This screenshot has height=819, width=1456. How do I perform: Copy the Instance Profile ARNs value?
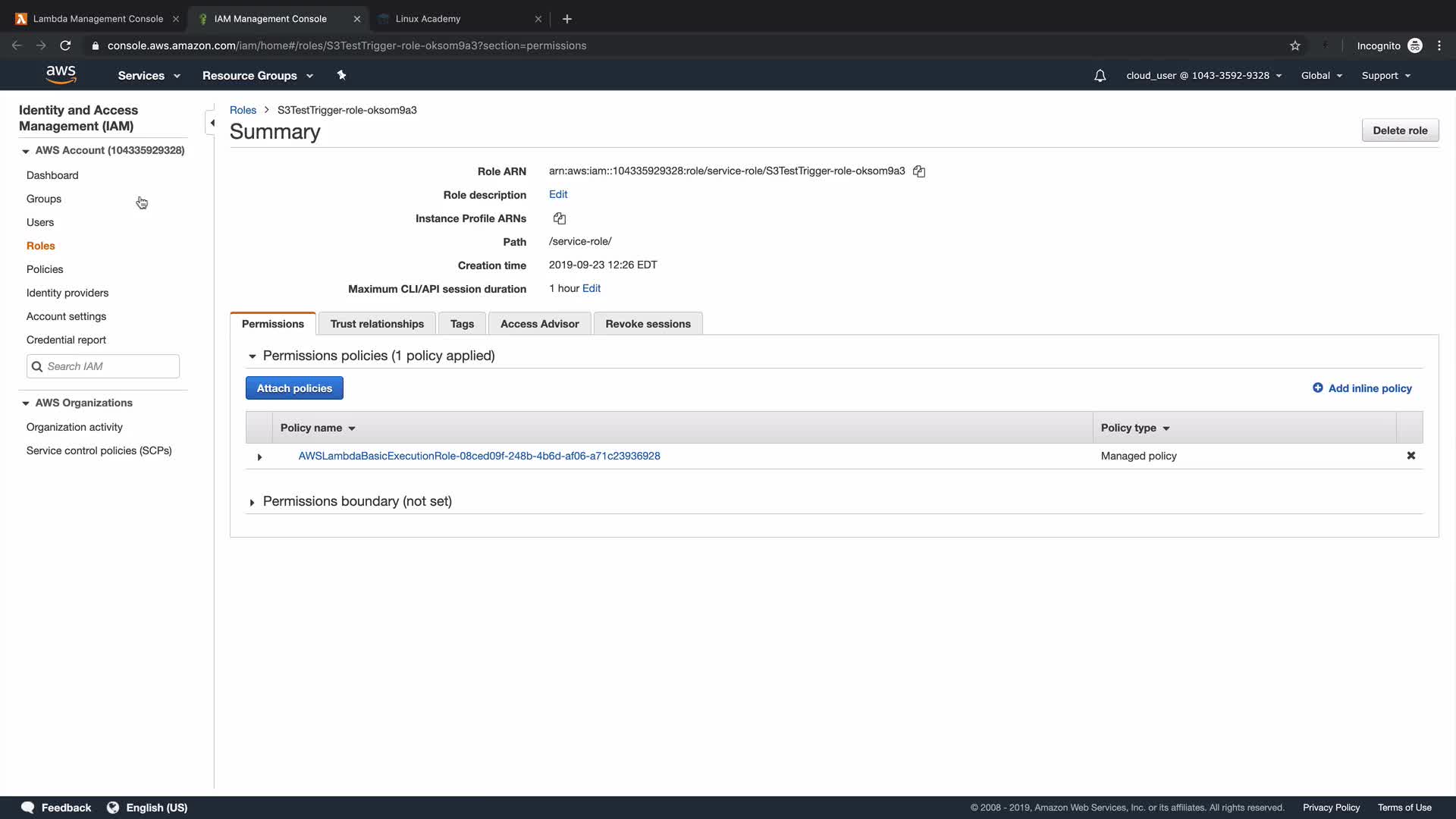tap(560, 218)
